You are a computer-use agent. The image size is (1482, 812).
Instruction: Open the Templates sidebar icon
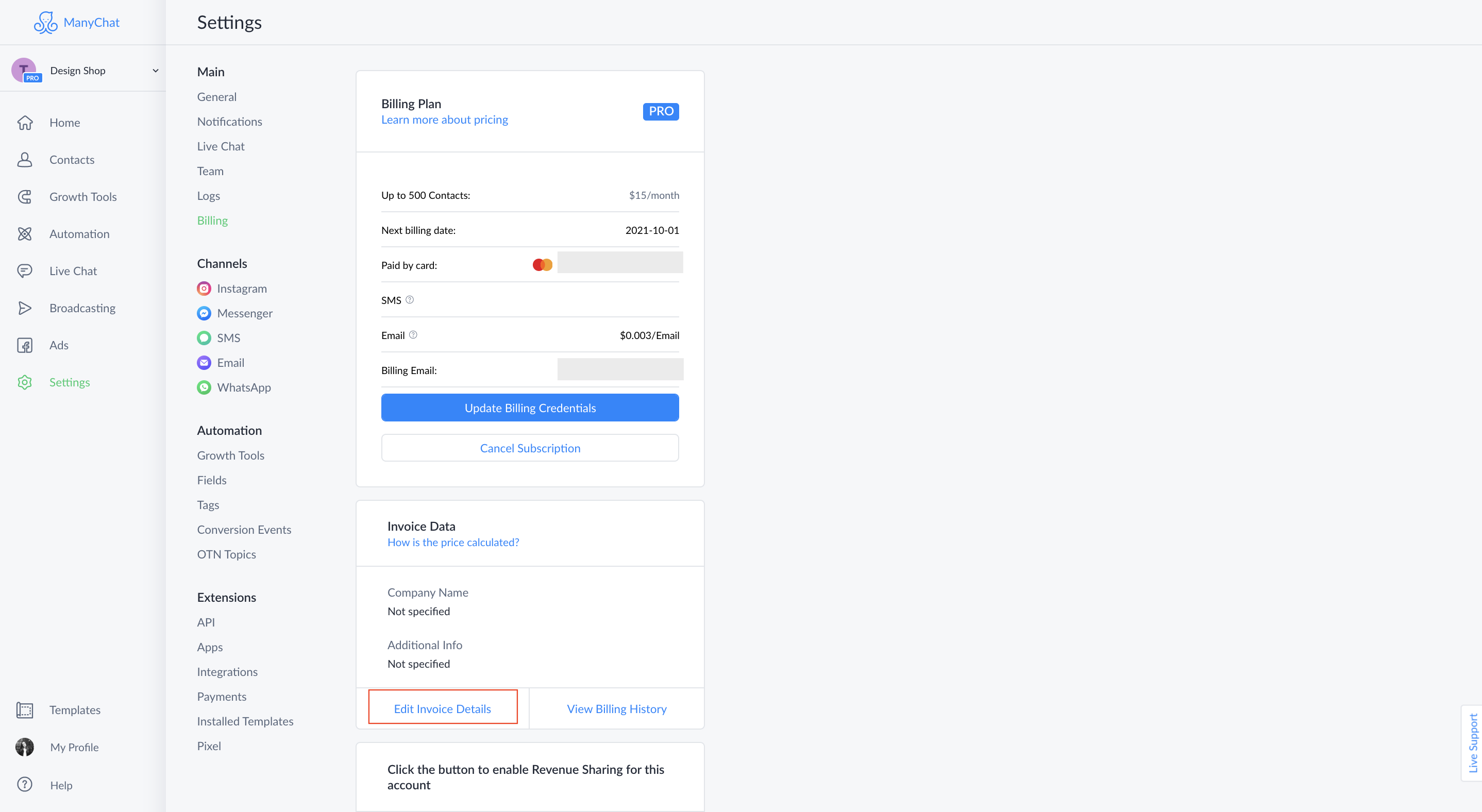coord(25,710)
